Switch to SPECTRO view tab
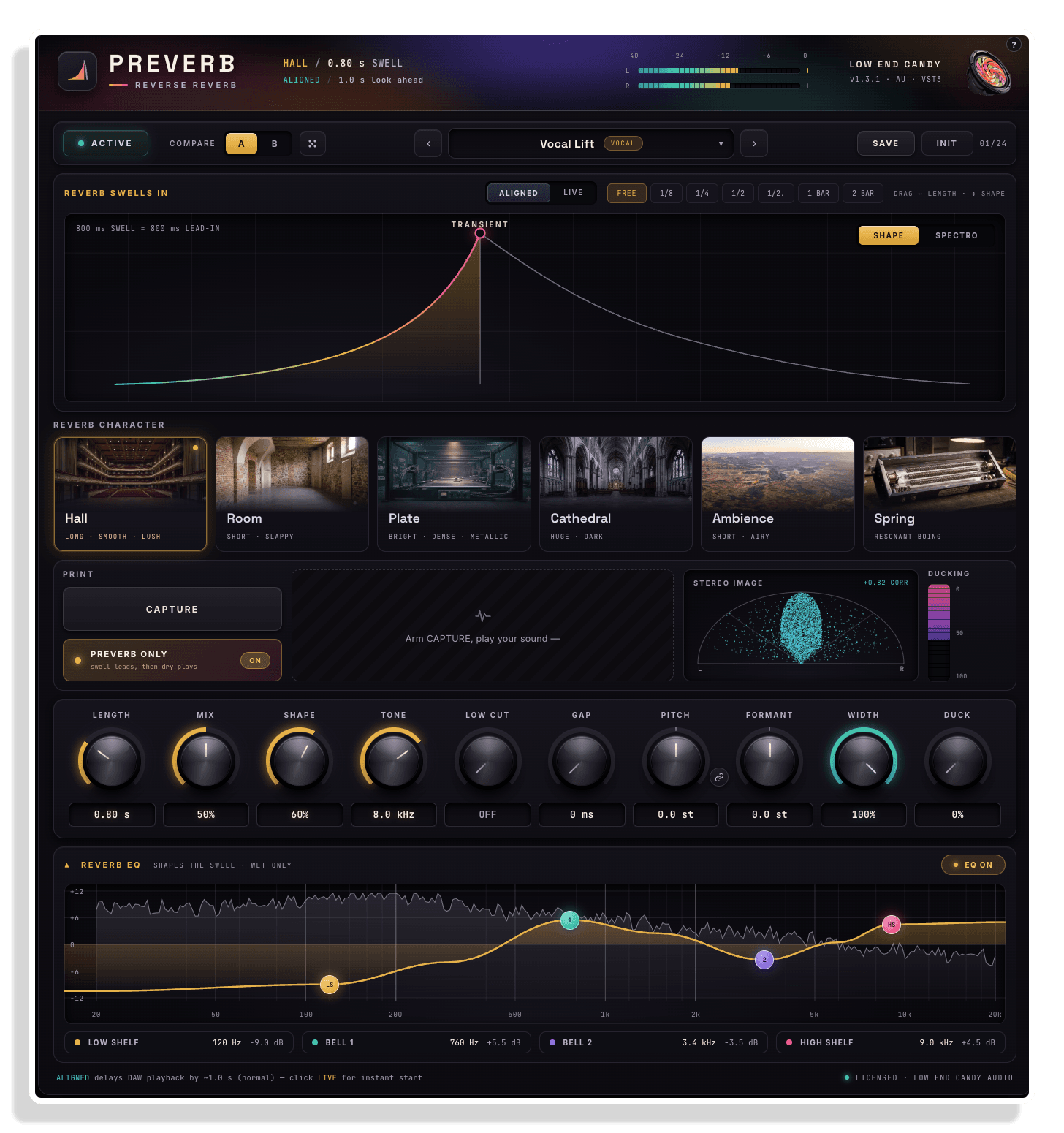Image resolution: width=1064 pixels, height=1133 pixels. 957,235
